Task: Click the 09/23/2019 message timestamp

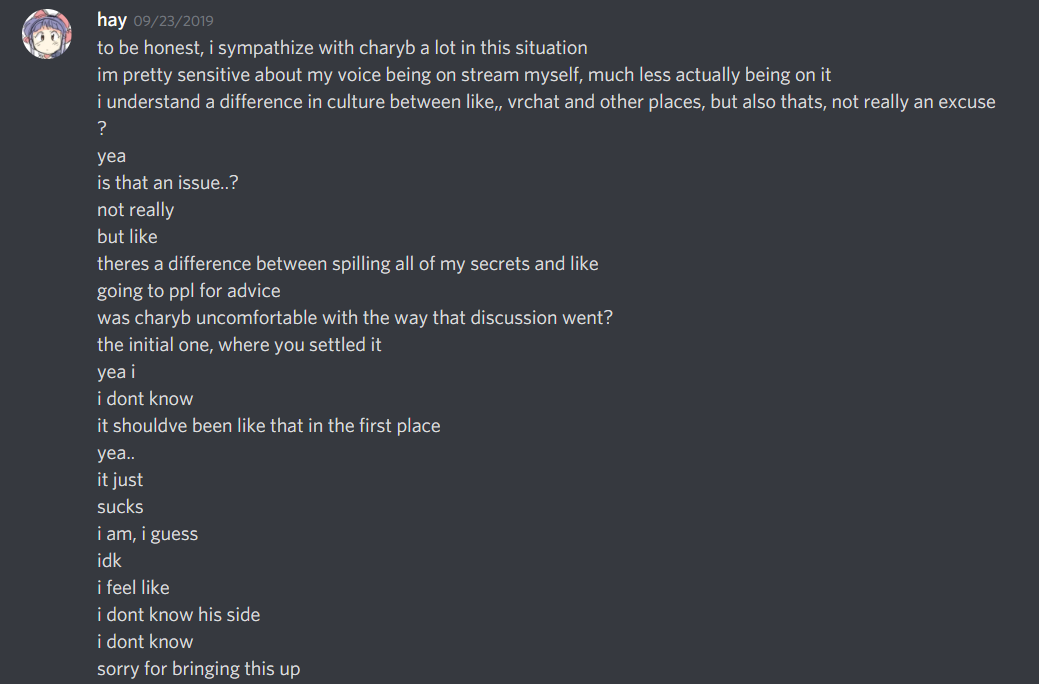Action: (x=173, y=21)
